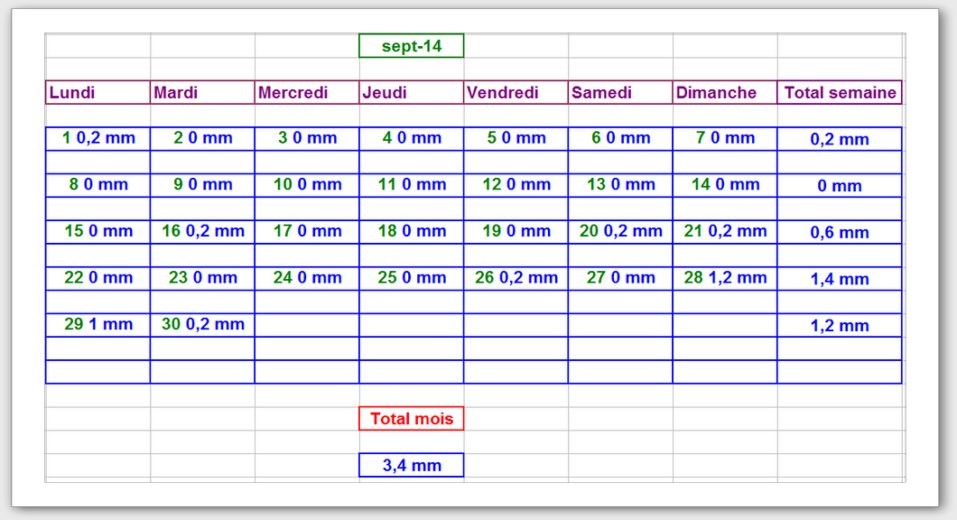
Task: Select the Samedi header cell
Action: tap(620, 92)
